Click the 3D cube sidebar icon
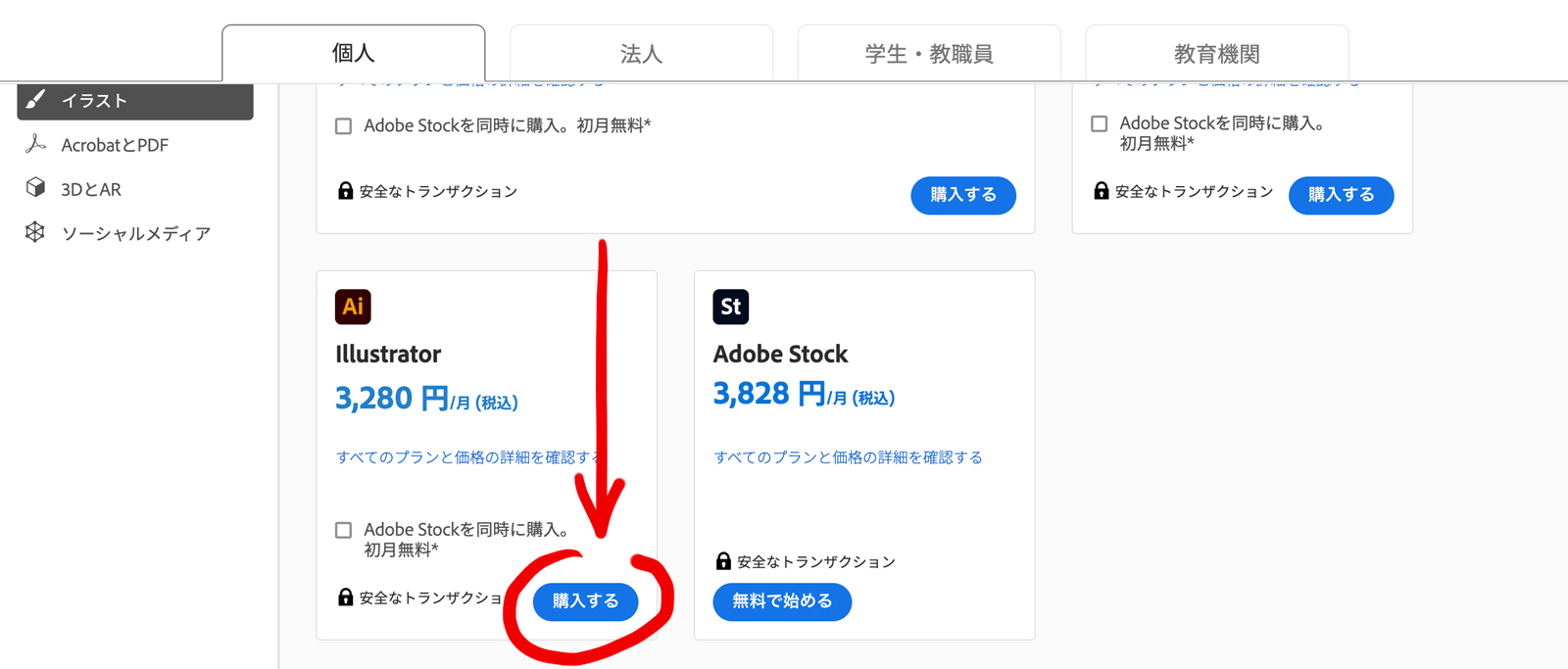Screen dimensions: 1568x669 [36, 188]
